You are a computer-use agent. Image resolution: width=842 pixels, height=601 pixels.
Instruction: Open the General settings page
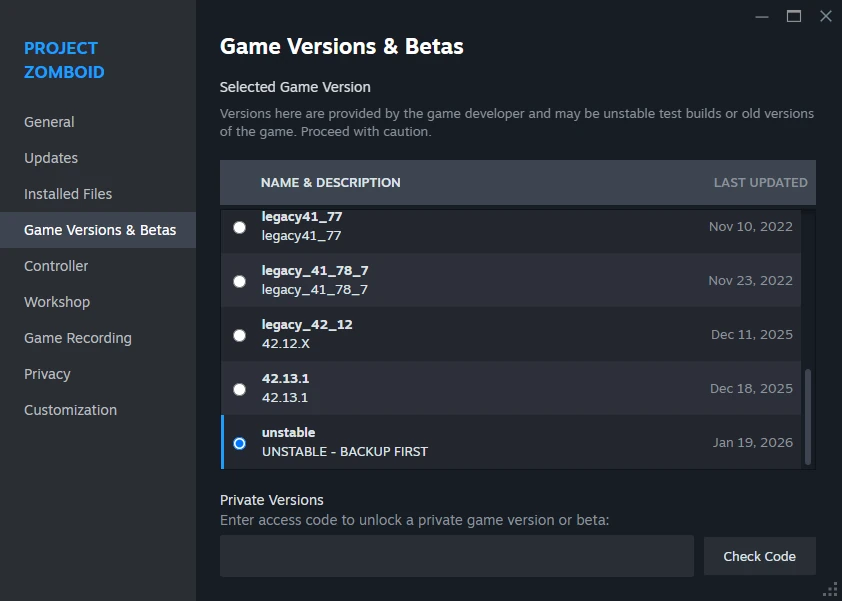coord(49,122)
